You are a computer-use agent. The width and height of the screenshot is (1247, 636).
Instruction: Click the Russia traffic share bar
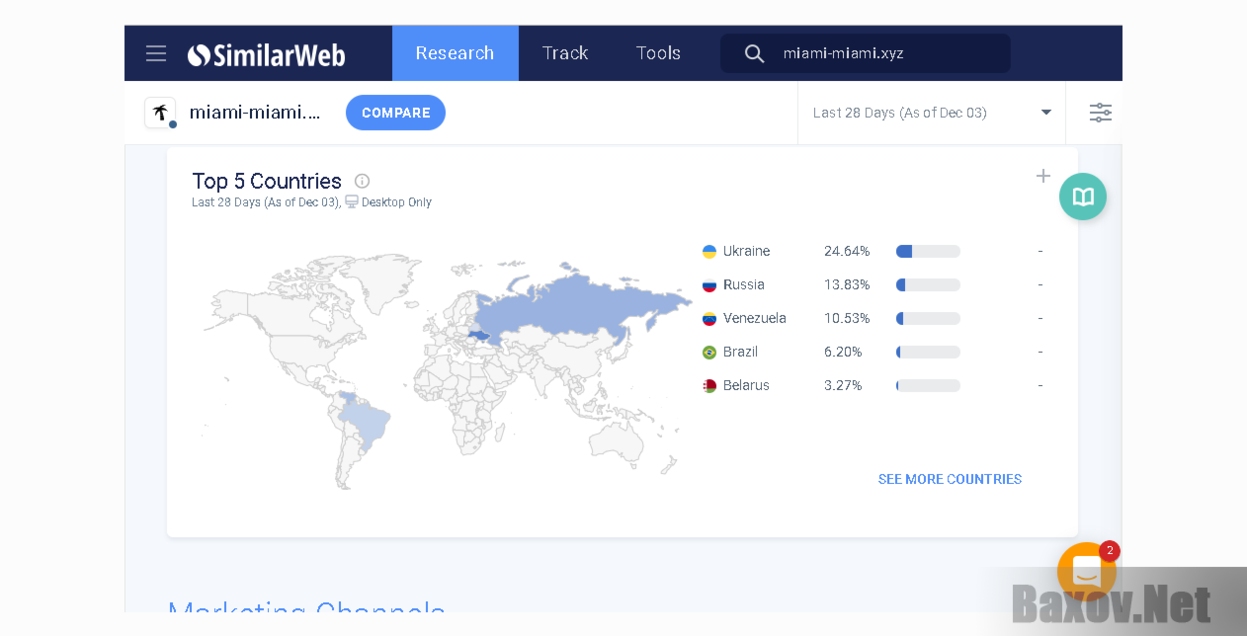(x=928, y=285)
